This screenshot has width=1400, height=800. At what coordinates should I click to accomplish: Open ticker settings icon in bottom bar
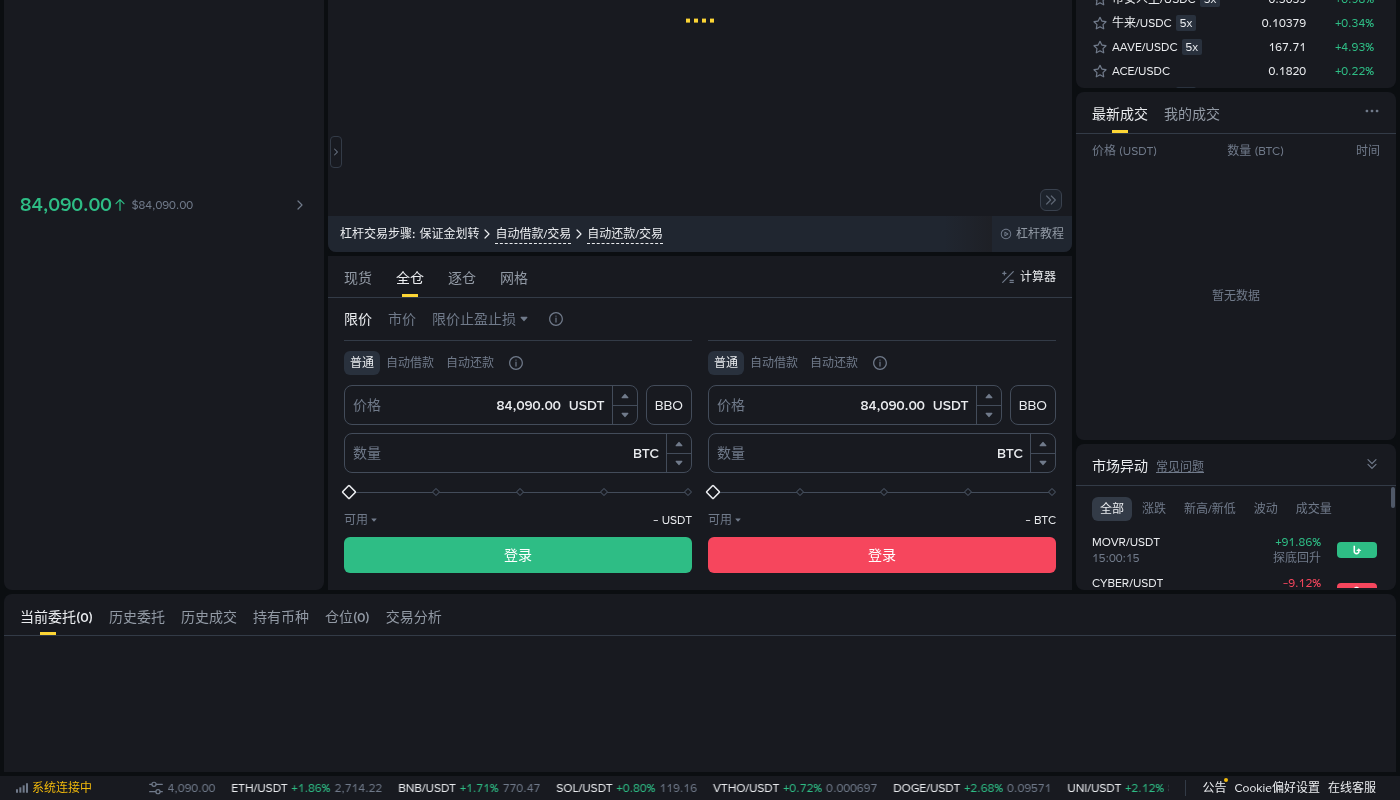click(156, 788)
